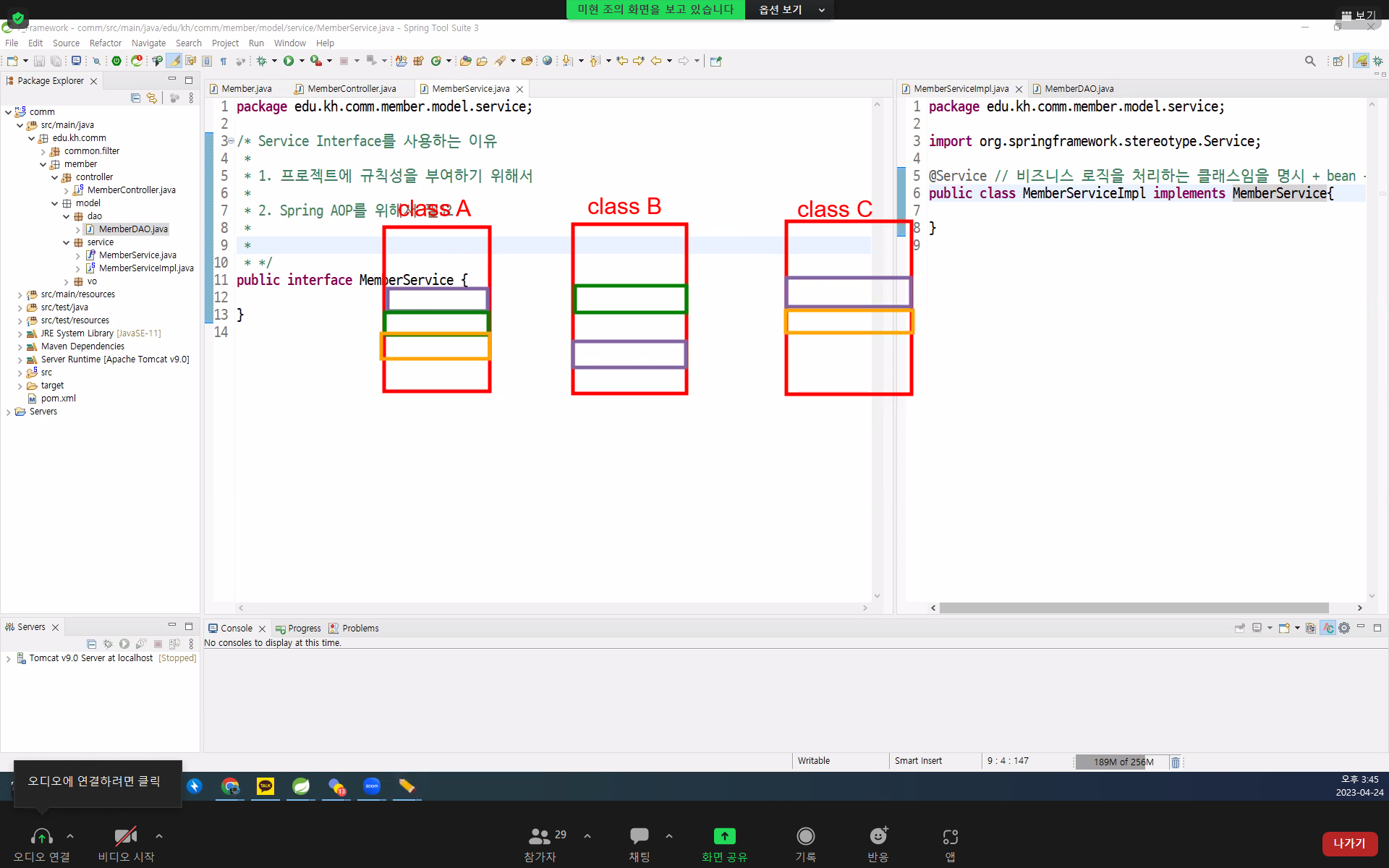1389x868 pixels.
Task: Click the Pin Editor icon in toolbar
Action: click(715, 61)
